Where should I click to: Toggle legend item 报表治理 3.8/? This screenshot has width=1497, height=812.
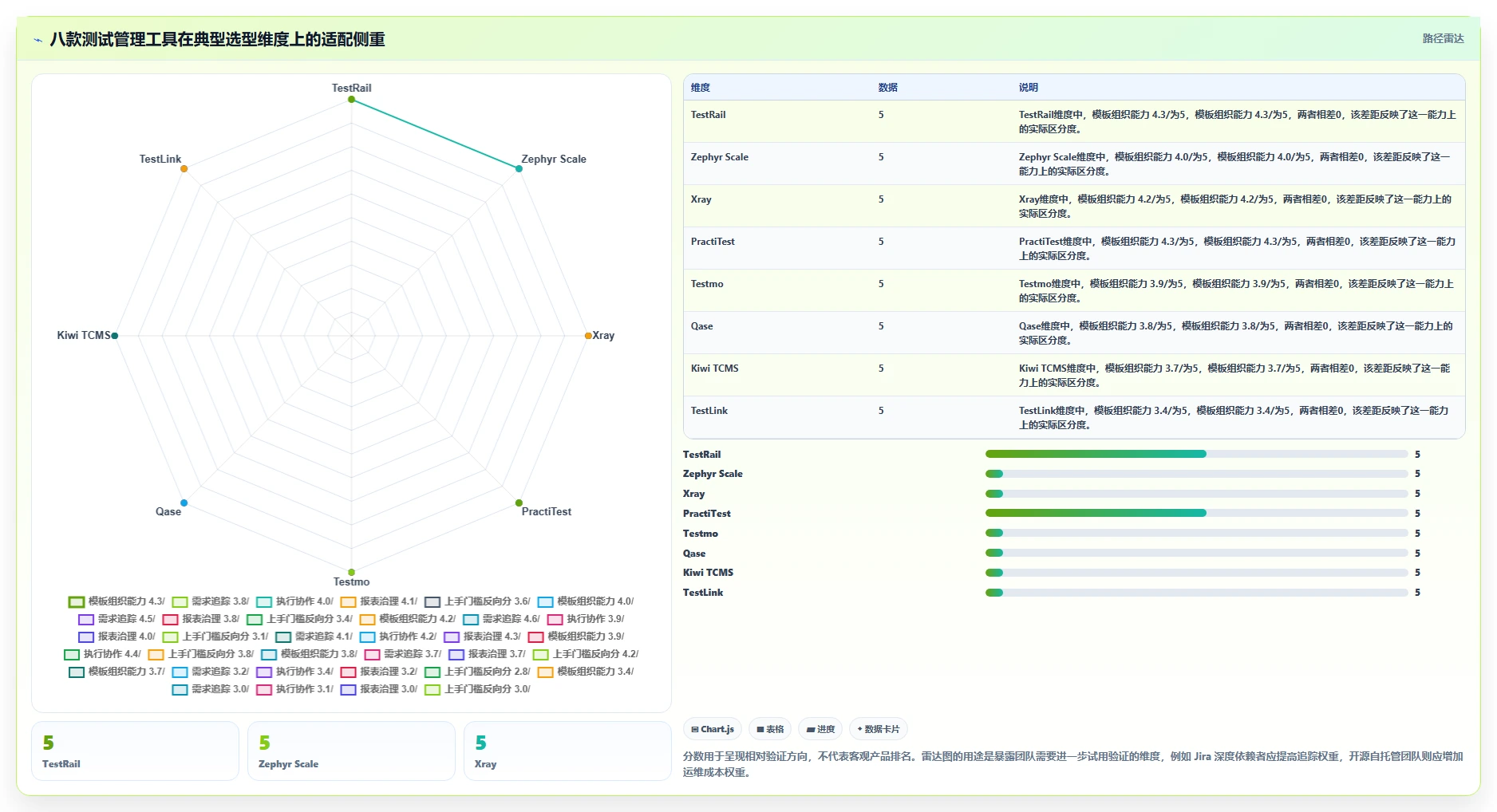pyautogui.click(x=201, y=619)
